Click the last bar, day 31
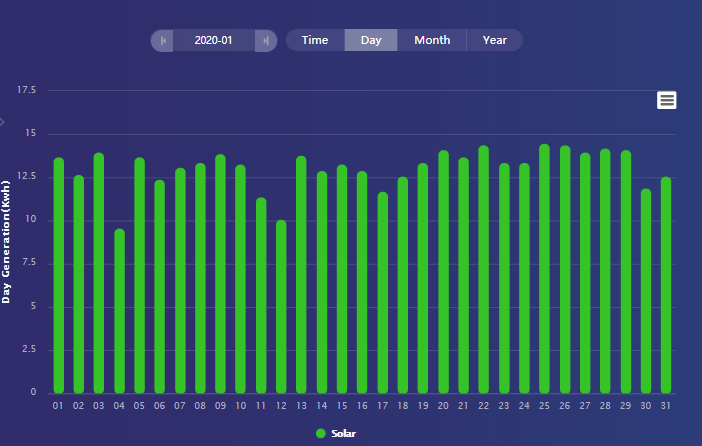The width and height of the screenshot is (702, 446). point(666,285)
